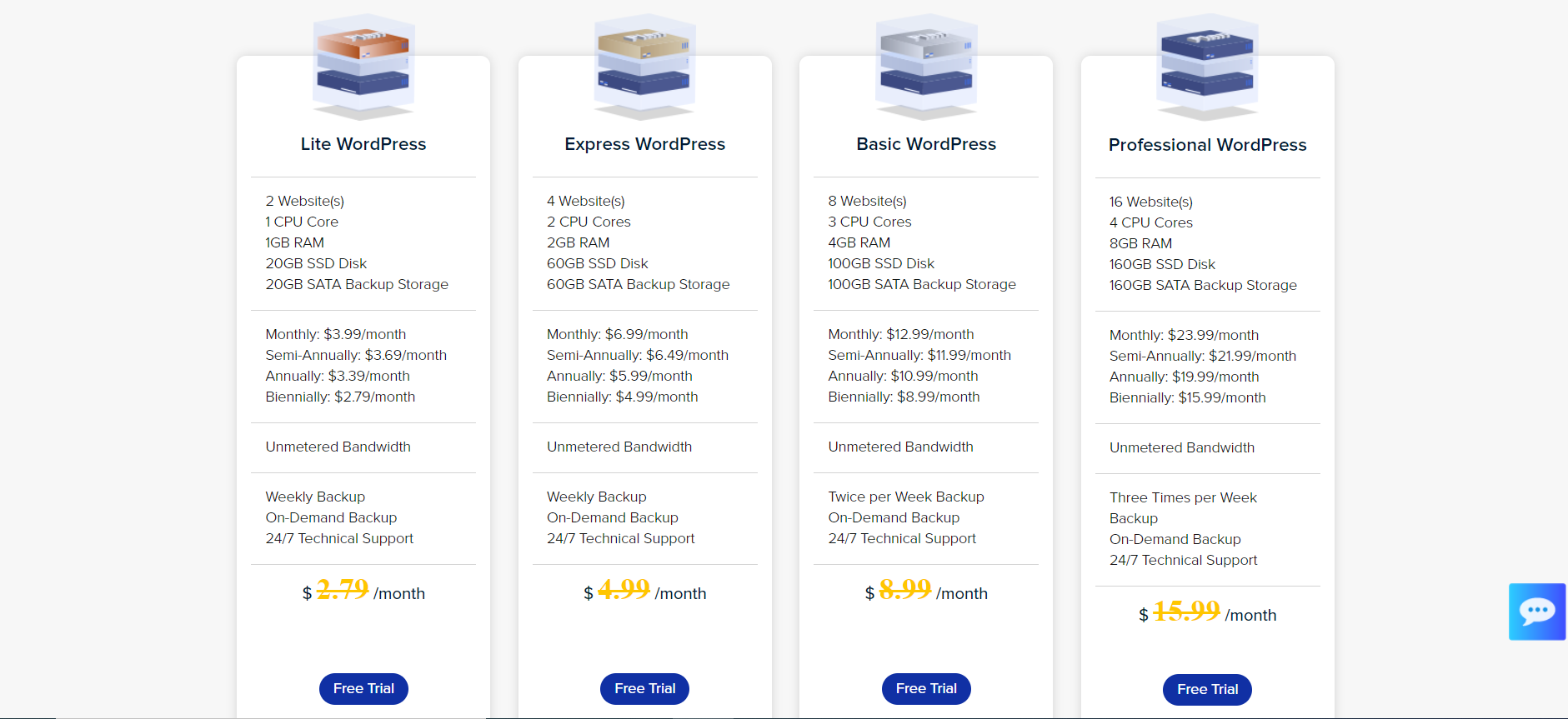Click "2 Website(s)" in Lite plan
The width and height of the screenshot is (1568, 719).
coord(305,201)
